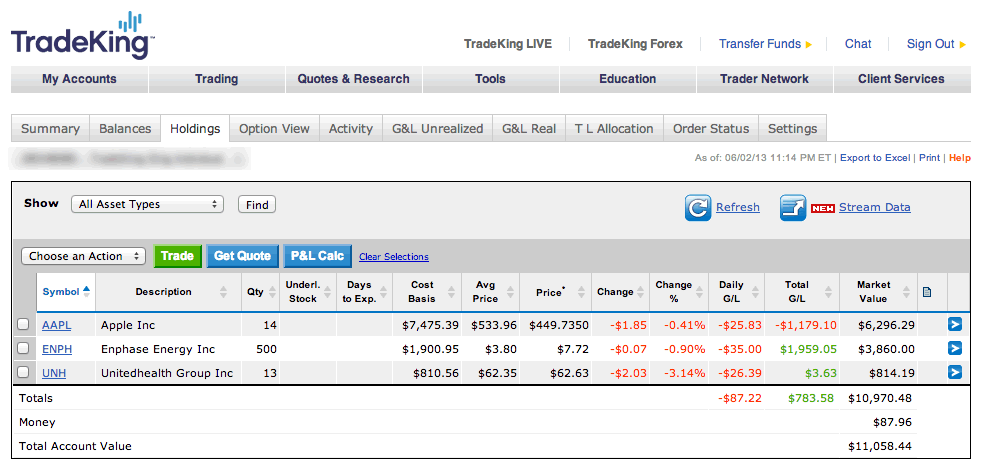Click the blue arrow icon in UNH row
Screen dimensions: 985x468
coord(954,373)
